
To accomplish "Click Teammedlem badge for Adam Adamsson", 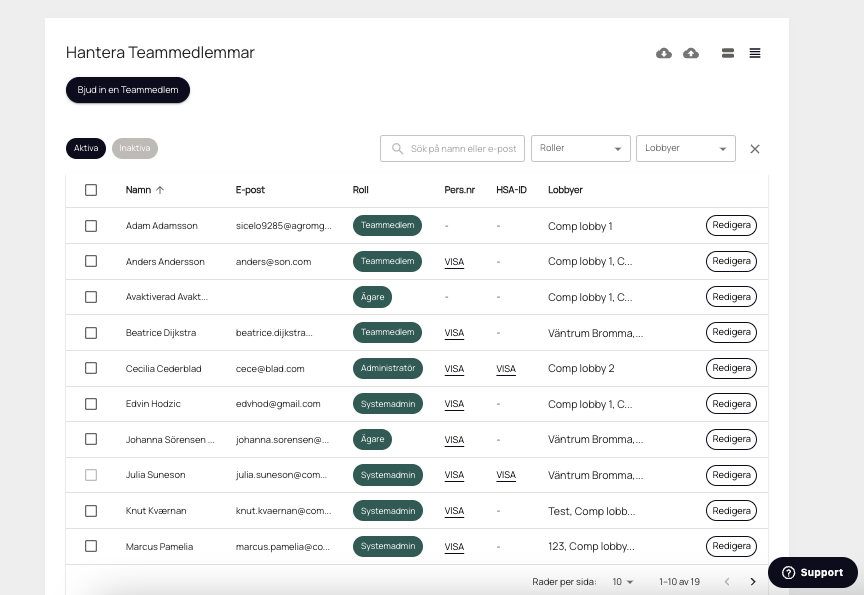I will [387, 225].
